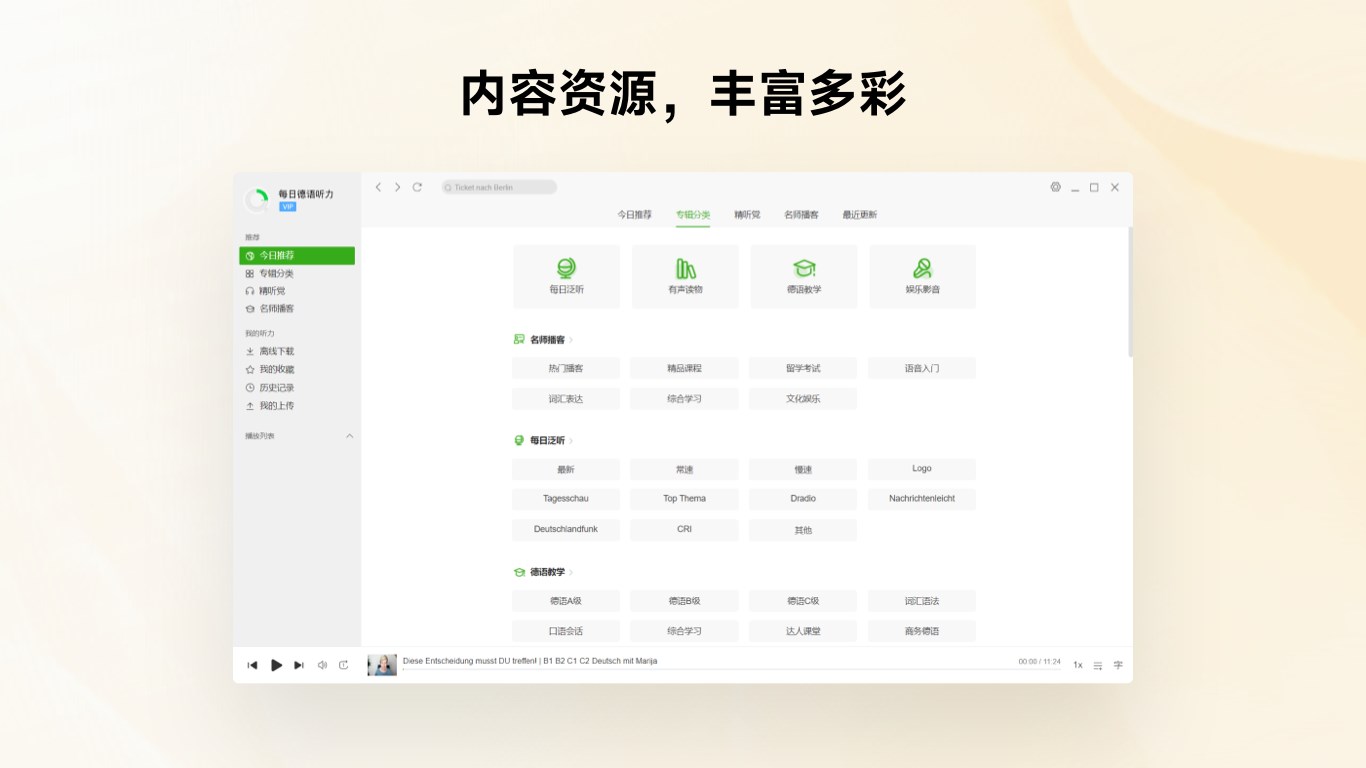Open 我的收藏 in the sidebar
Image resolution: width=1366 pixels, height=768 pixels.
297,370
